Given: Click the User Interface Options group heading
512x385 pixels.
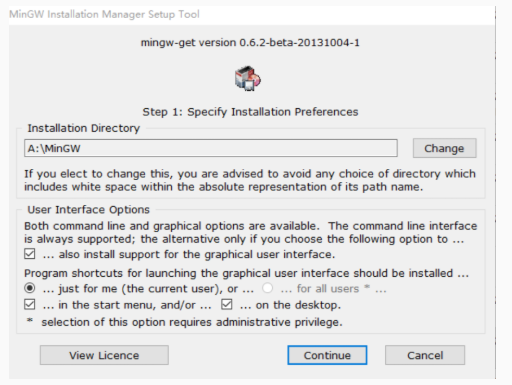Looking at the screenshot, I should (x=88, y=210).
